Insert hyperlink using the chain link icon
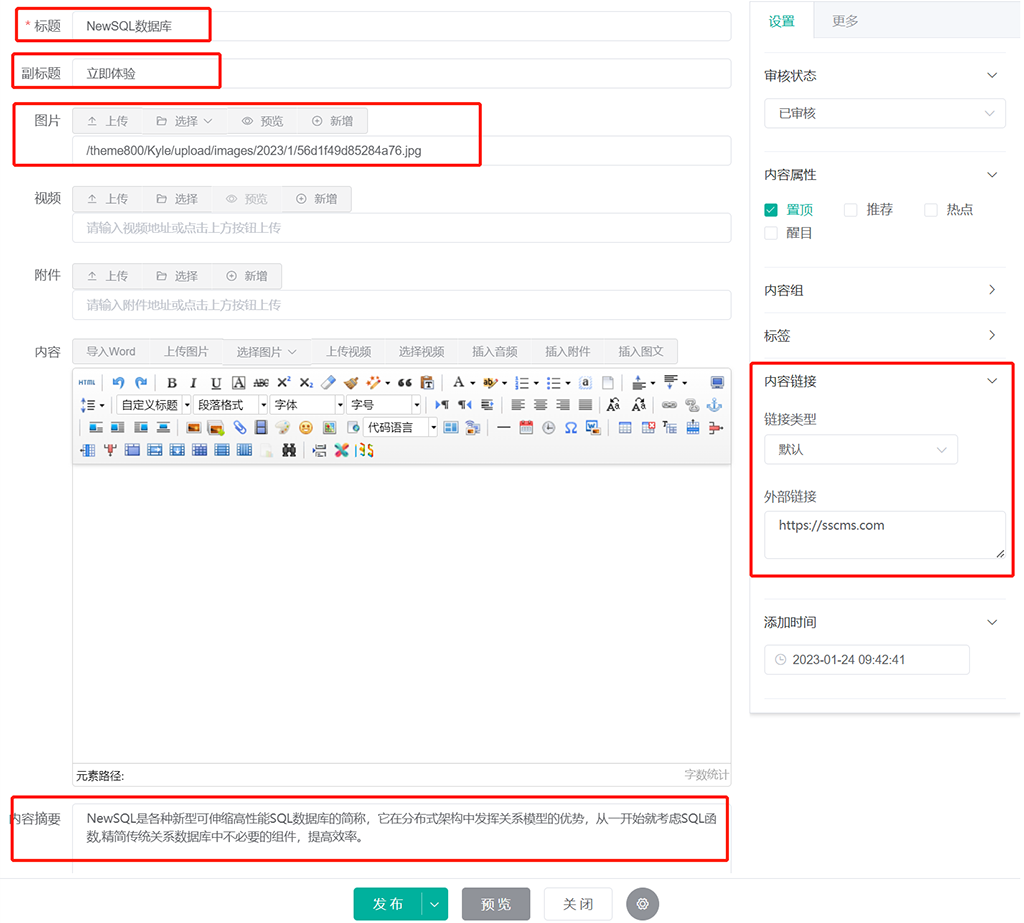Screen dimensions: 1024x923 pos(669,405)
